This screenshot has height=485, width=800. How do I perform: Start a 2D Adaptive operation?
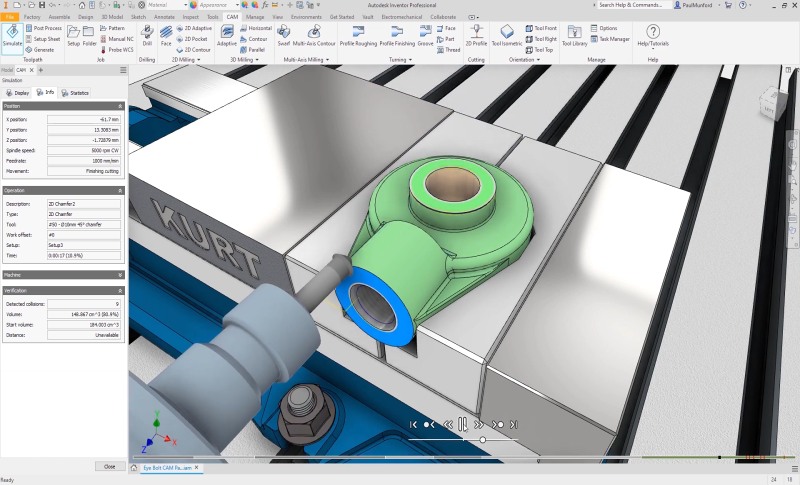pyautogui.click(x=194, y=28)
